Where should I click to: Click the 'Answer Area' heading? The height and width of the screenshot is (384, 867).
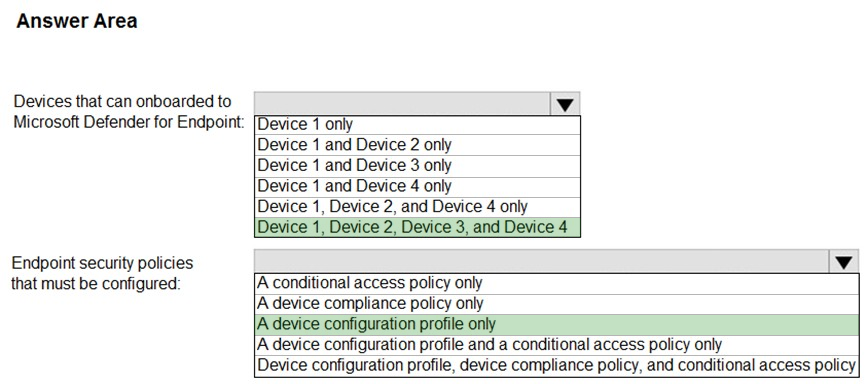pos(77,21)
